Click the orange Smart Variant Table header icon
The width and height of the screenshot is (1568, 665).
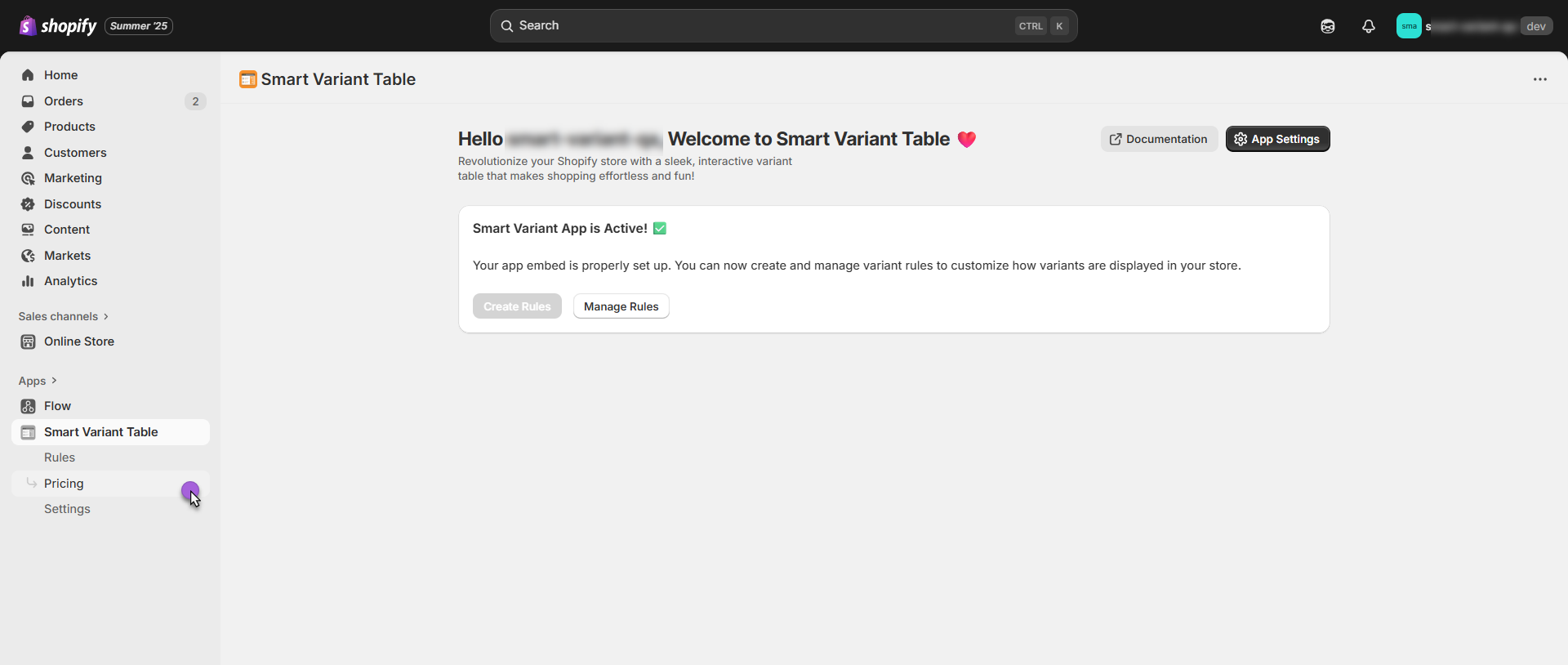[247, 79]
